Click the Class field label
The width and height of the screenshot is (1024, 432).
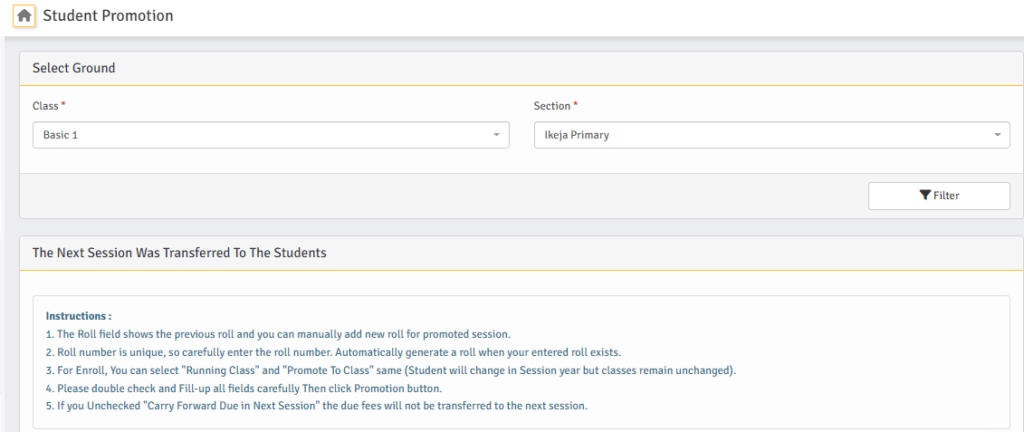point(45,106)
